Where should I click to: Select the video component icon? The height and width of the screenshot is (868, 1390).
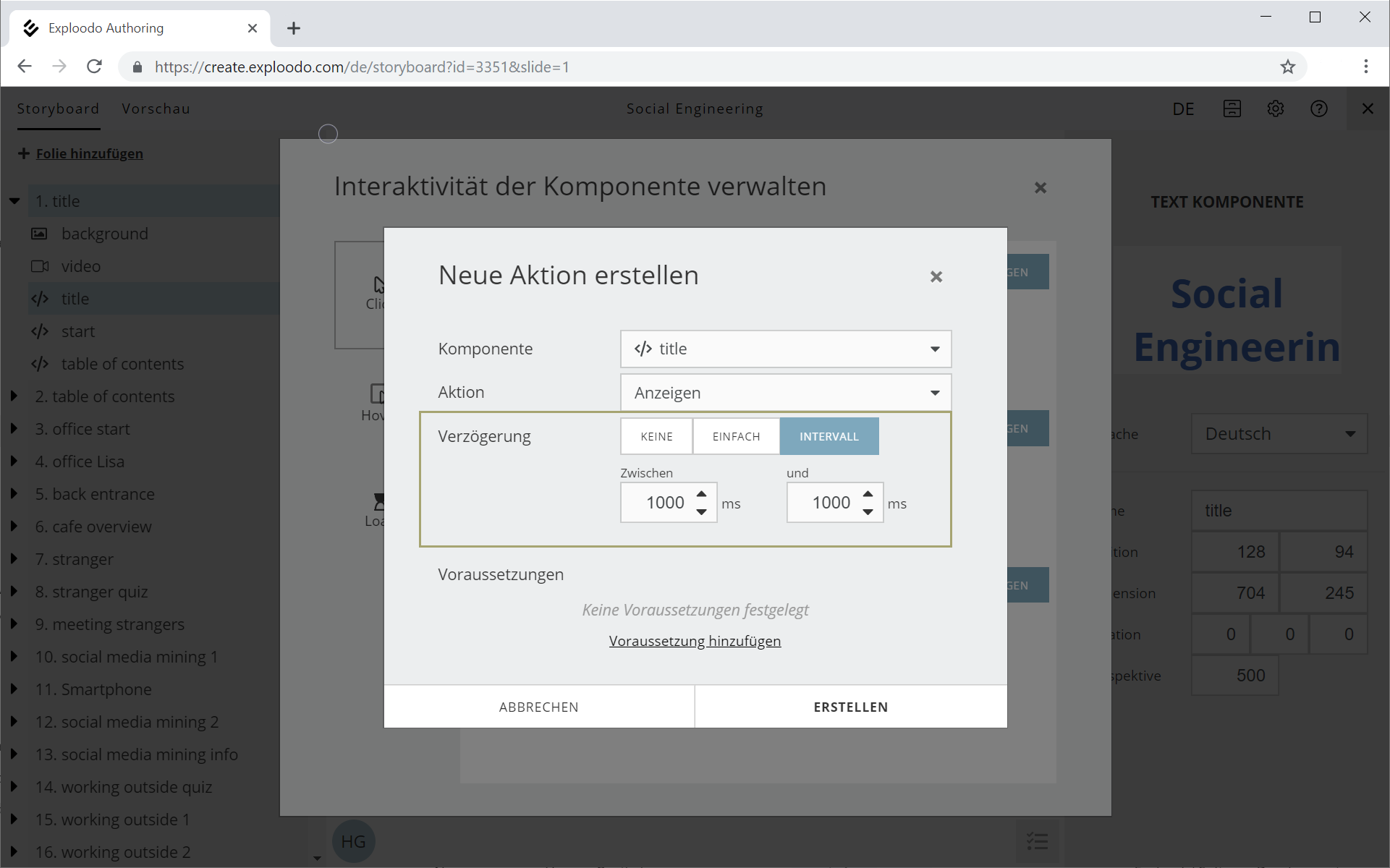[40, 266]
